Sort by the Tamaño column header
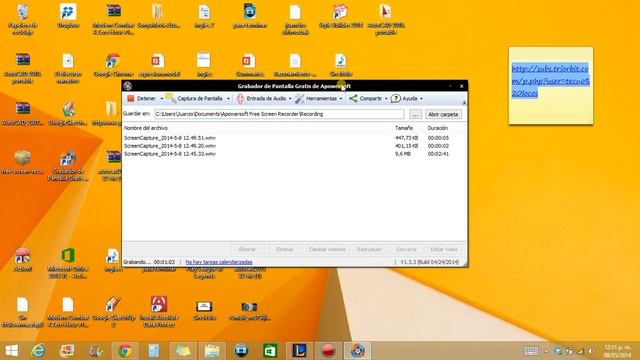Screen dimensions: 640x360 coord(404,128)
